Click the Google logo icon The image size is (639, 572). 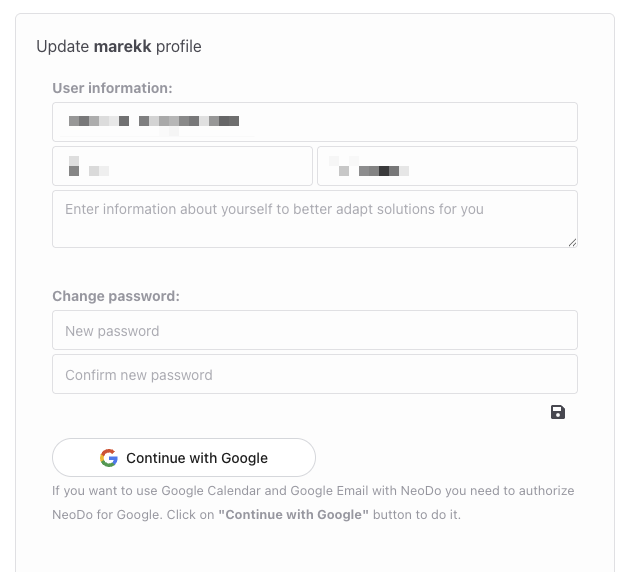coord(109,458)
